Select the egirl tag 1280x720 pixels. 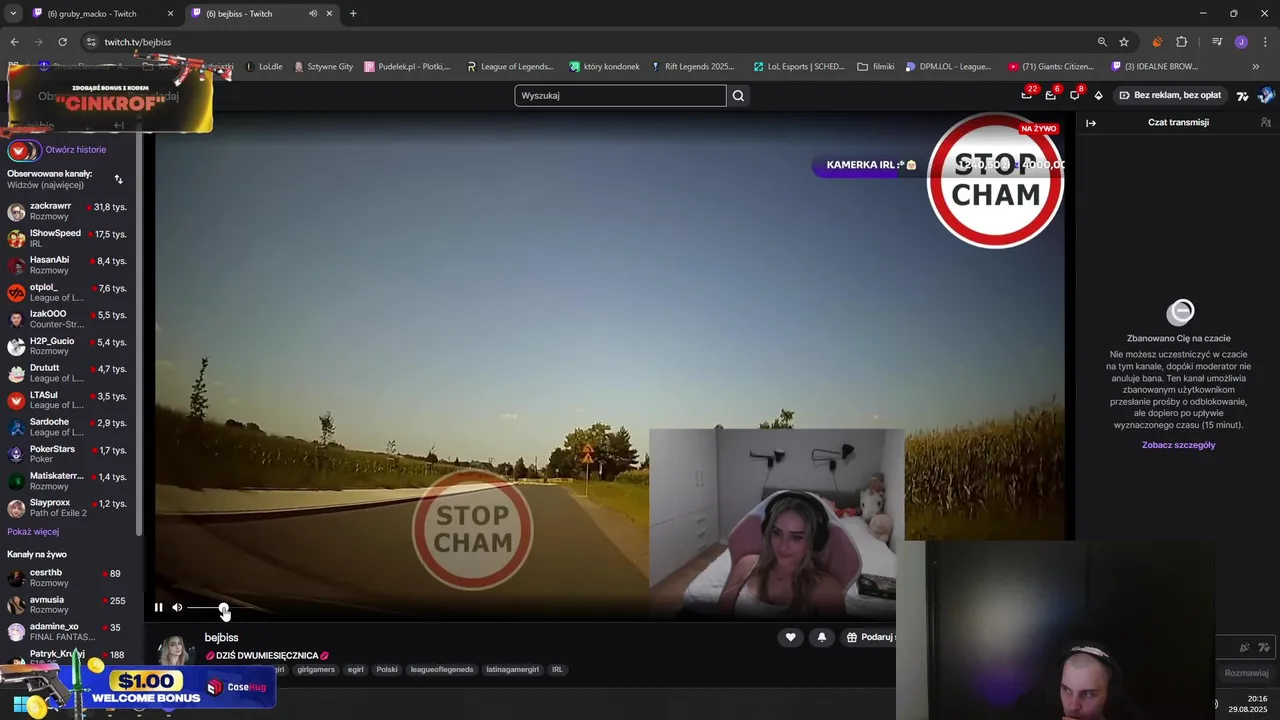[355, 669]
